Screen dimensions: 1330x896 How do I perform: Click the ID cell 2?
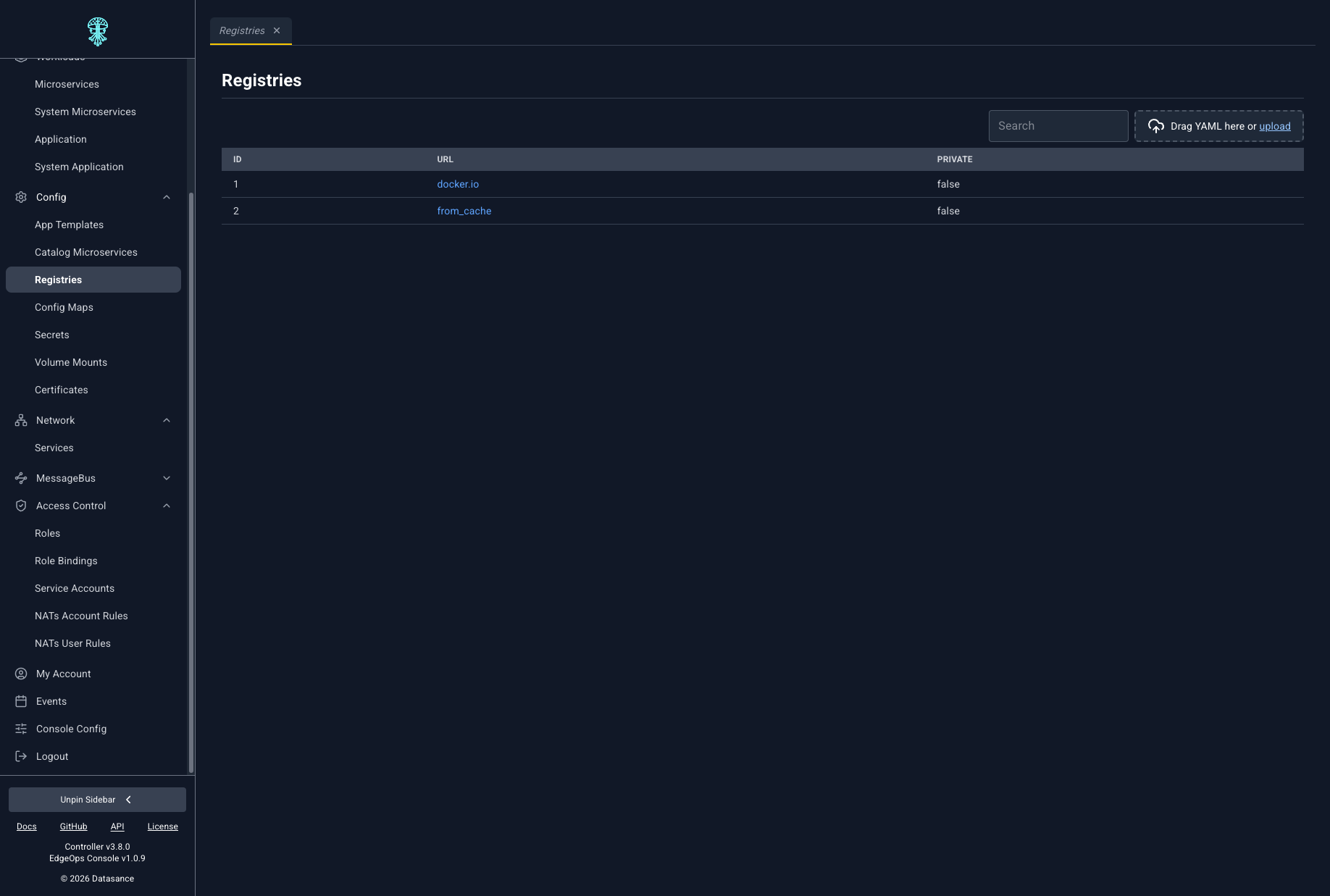[236, 211]
